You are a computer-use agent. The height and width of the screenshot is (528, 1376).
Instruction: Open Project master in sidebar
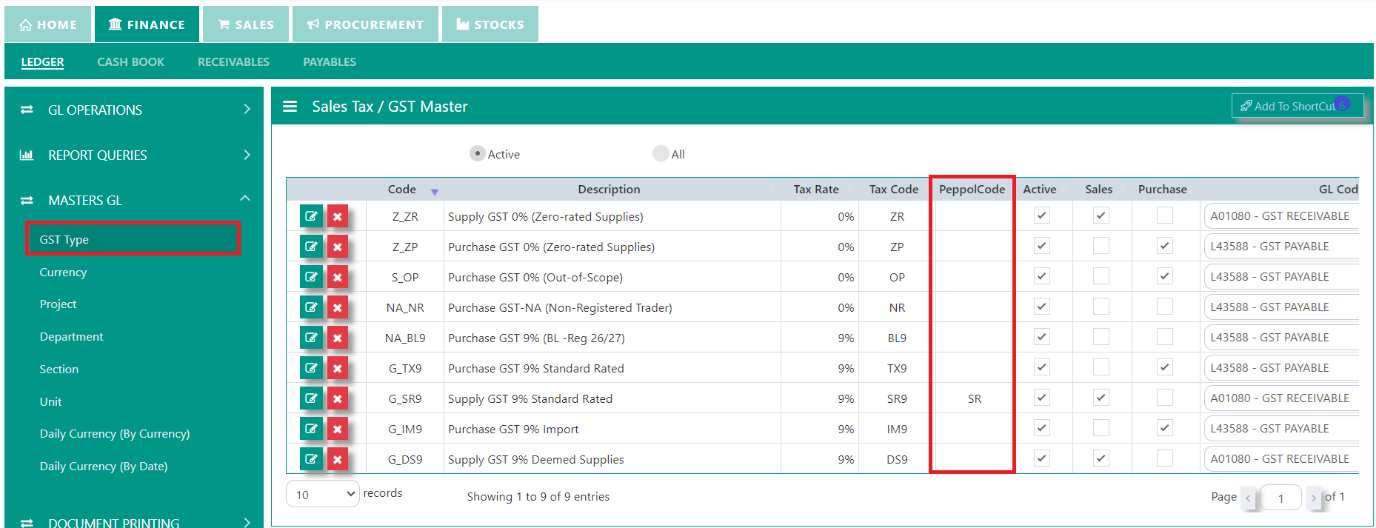(x=58, y=304)
